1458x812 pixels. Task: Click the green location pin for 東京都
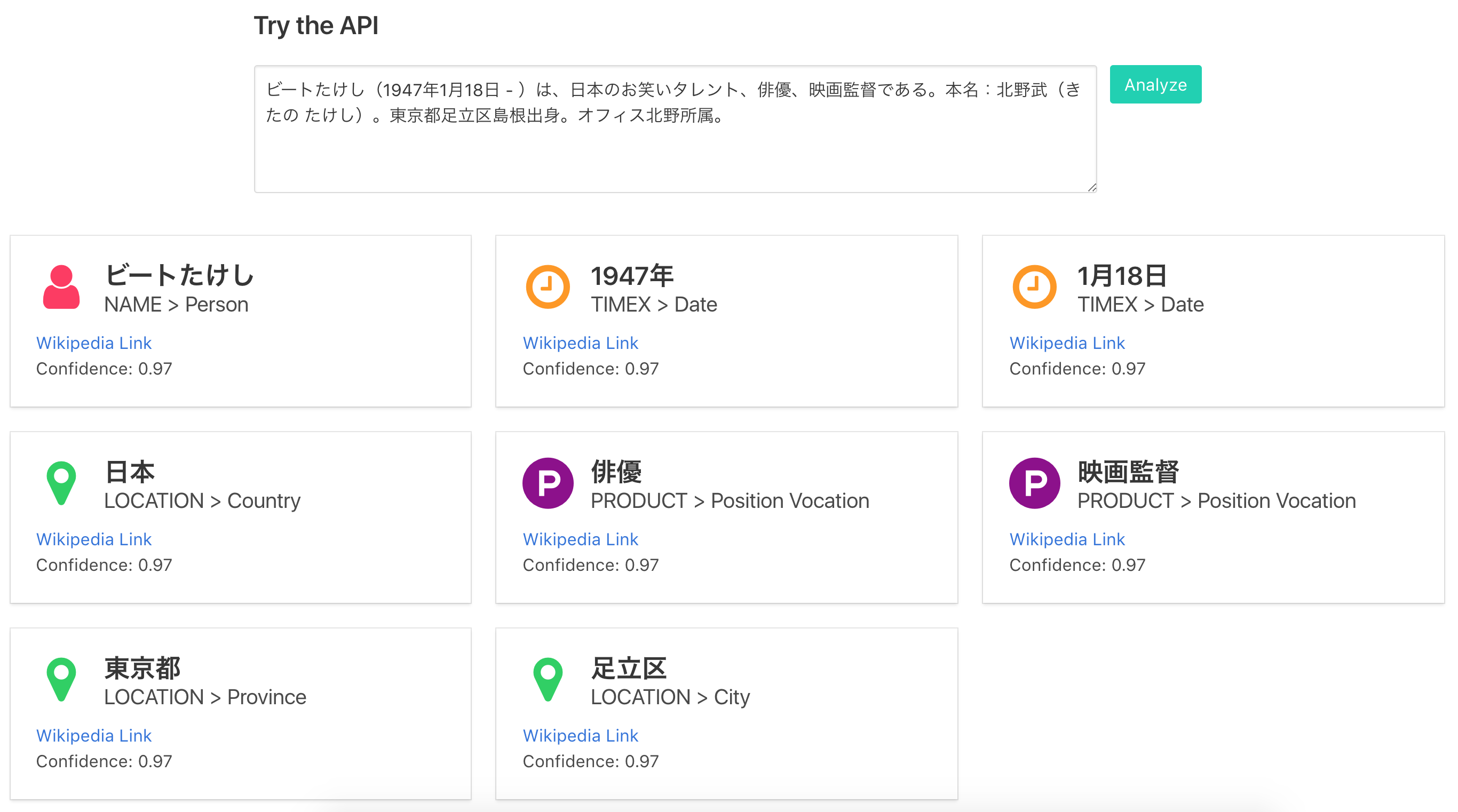tap(61, 679)
